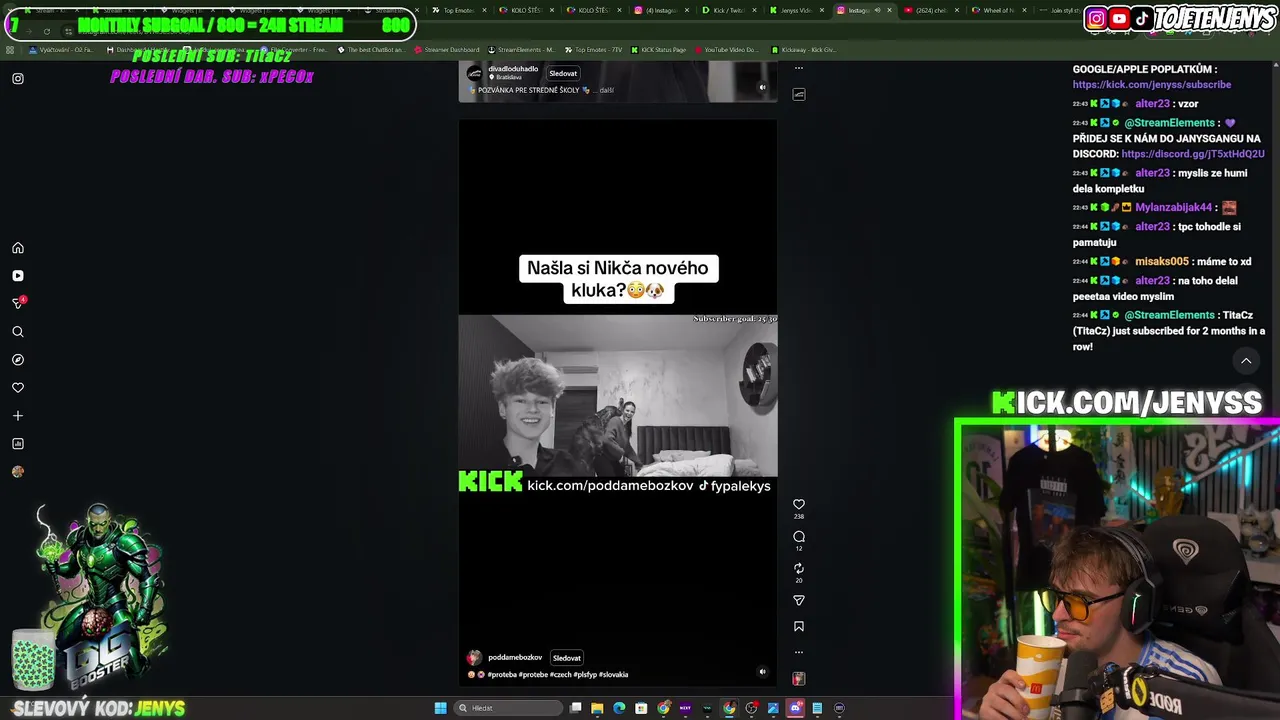
Task: Switch to Kick / Twitch browser tab
Action: (728, 10)
